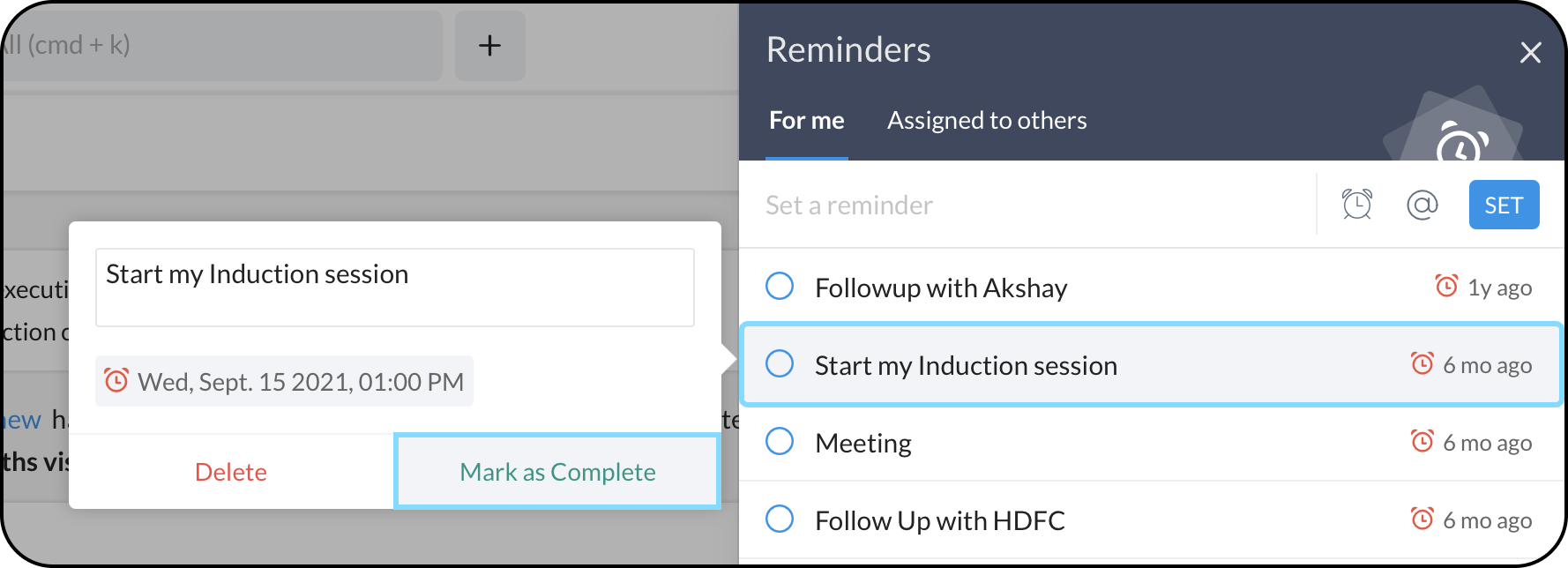1568x568 pixels.
Task: Close the Reminders panel with the X icon
Action: point(1530,53)
